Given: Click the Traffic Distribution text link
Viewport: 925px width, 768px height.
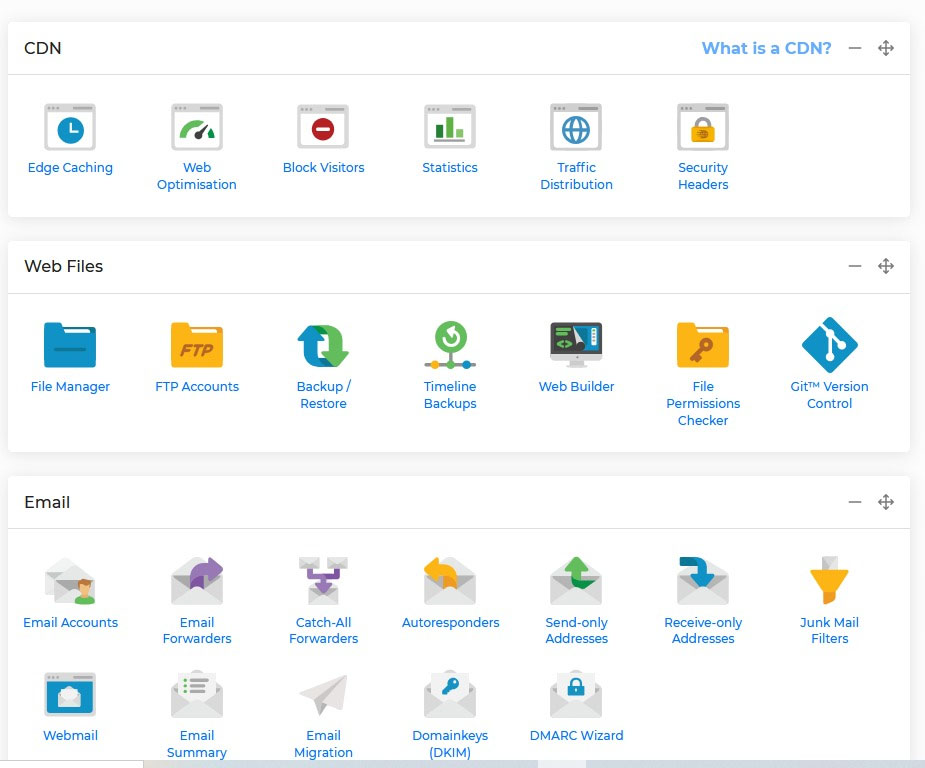Looking at the screenshot, I should (x=576, y=176).
